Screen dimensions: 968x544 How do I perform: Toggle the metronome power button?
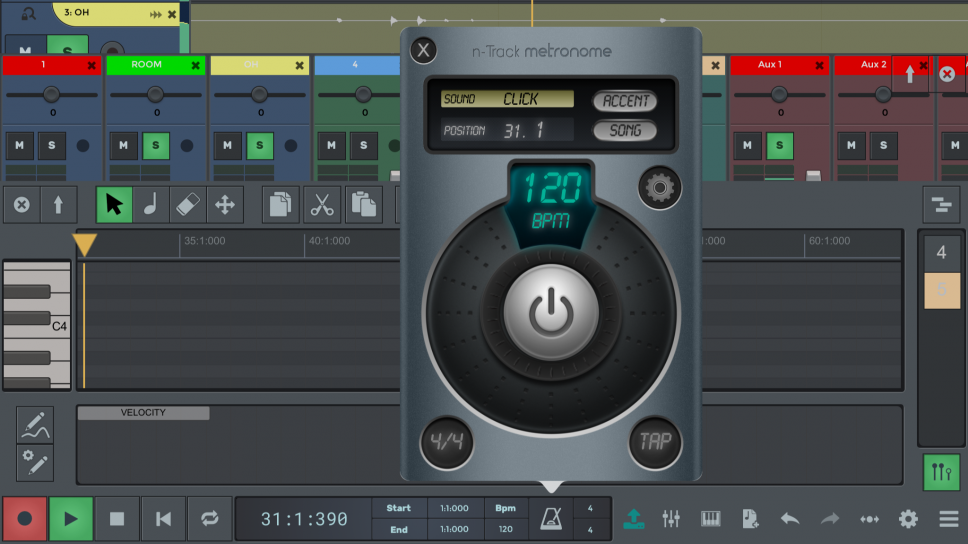(x=549, y=313)
